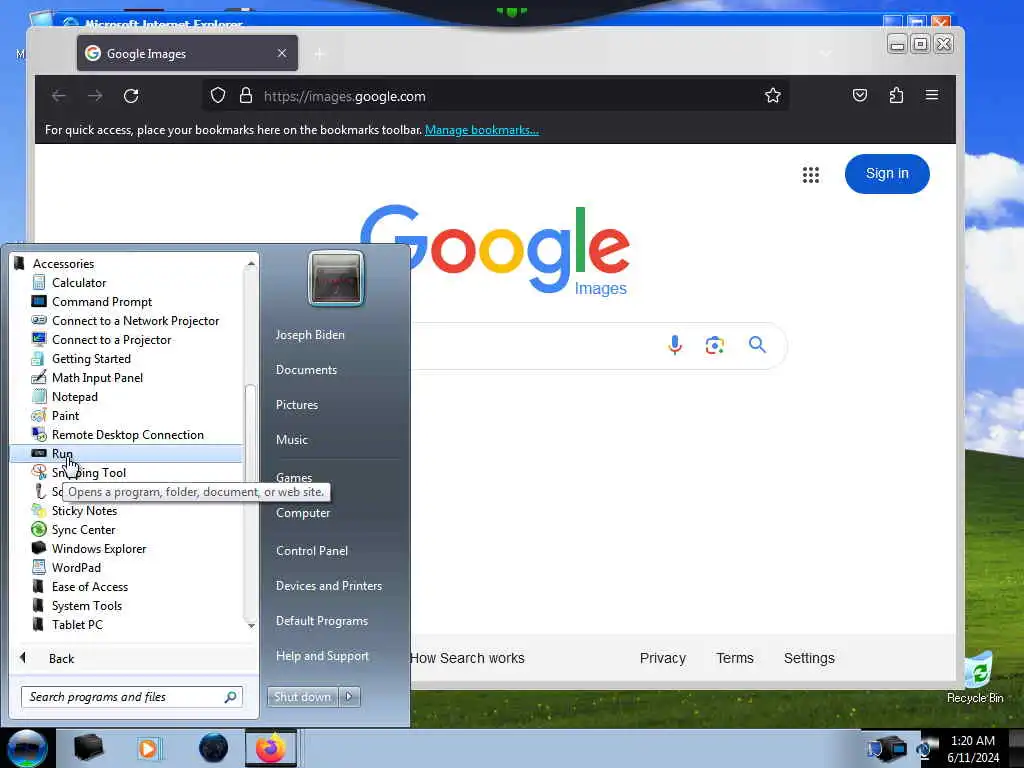Viewport: 1024px width, 768px height.
Task: Click the Shut down button
Action: 302,697
